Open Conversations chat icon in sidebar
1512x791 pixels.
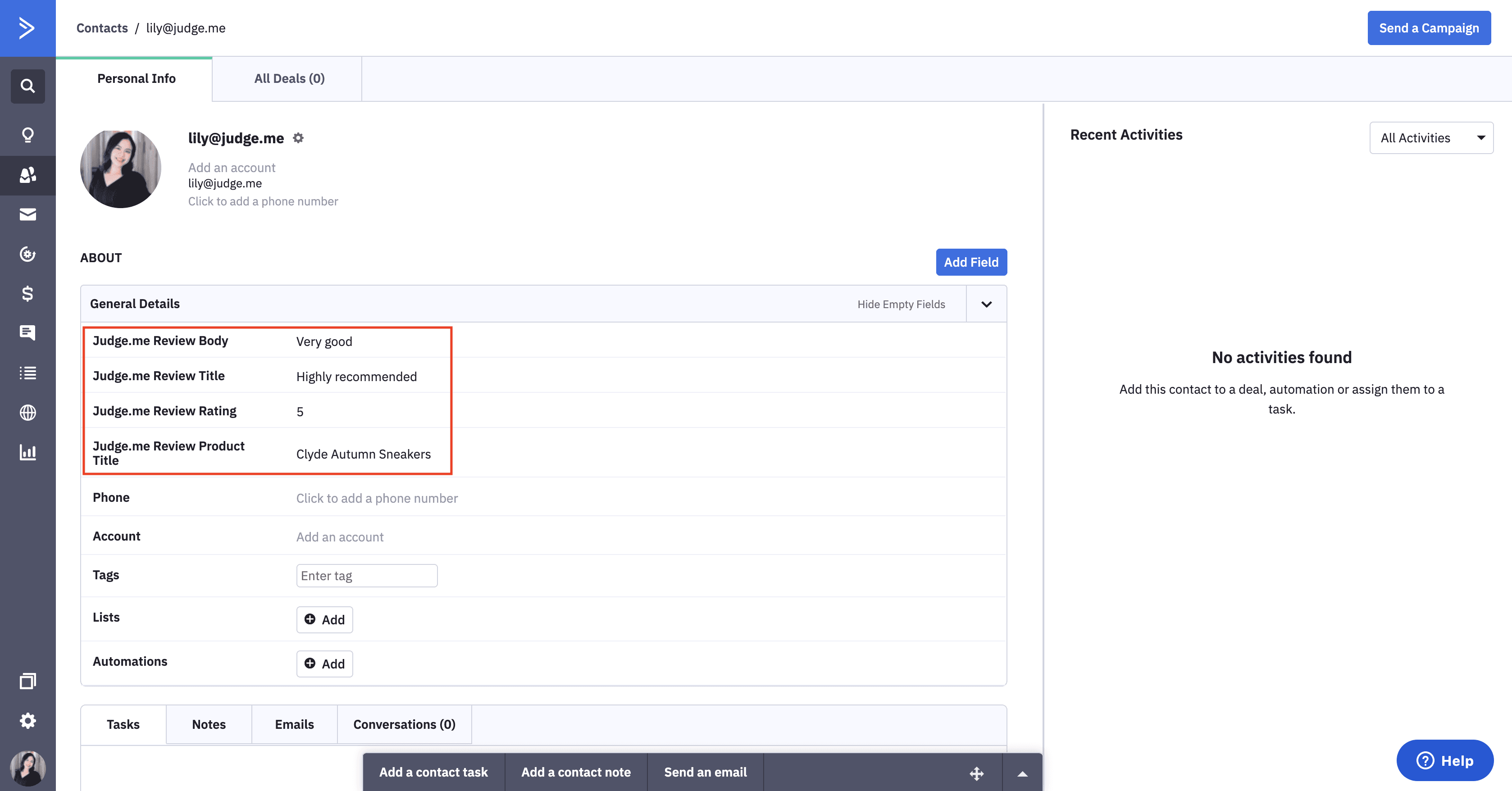pyautogui.click(x=27, y=333)
